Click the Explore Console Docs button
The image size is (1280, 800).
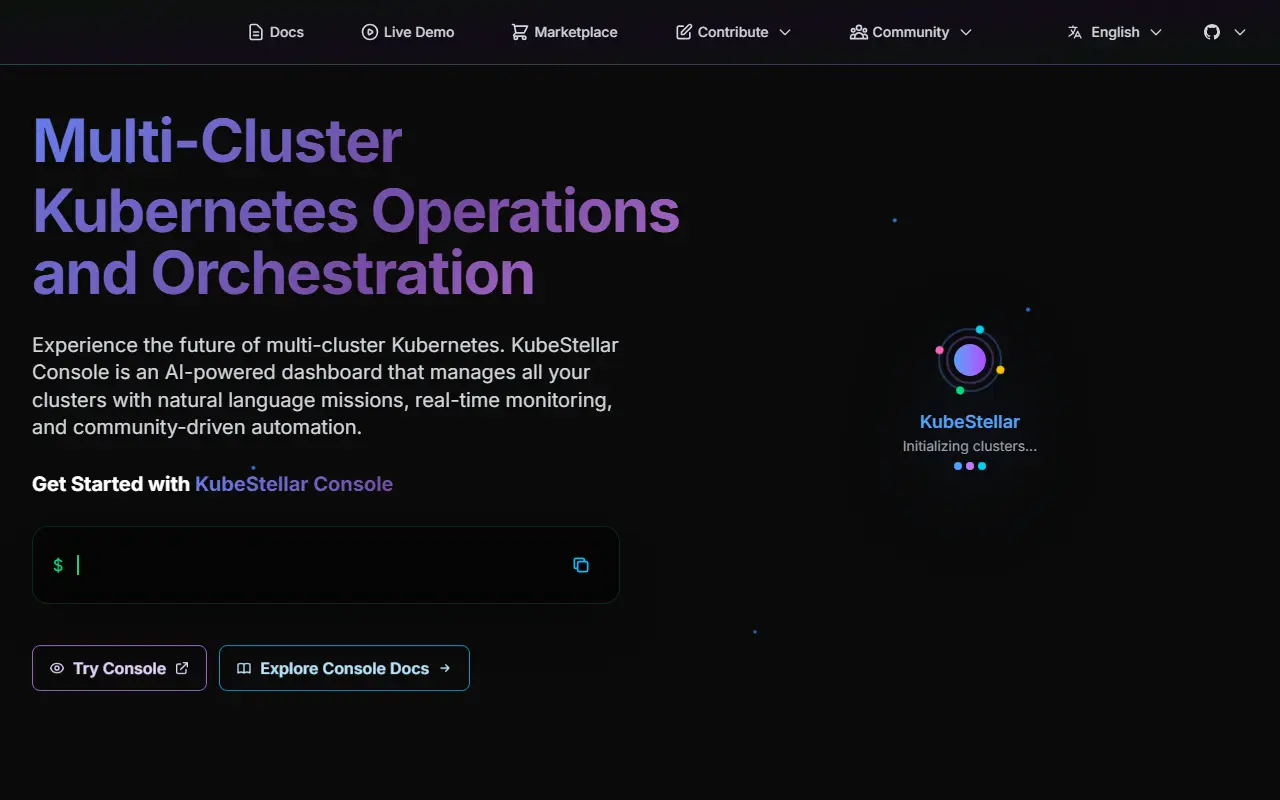(x=344, y=668)
